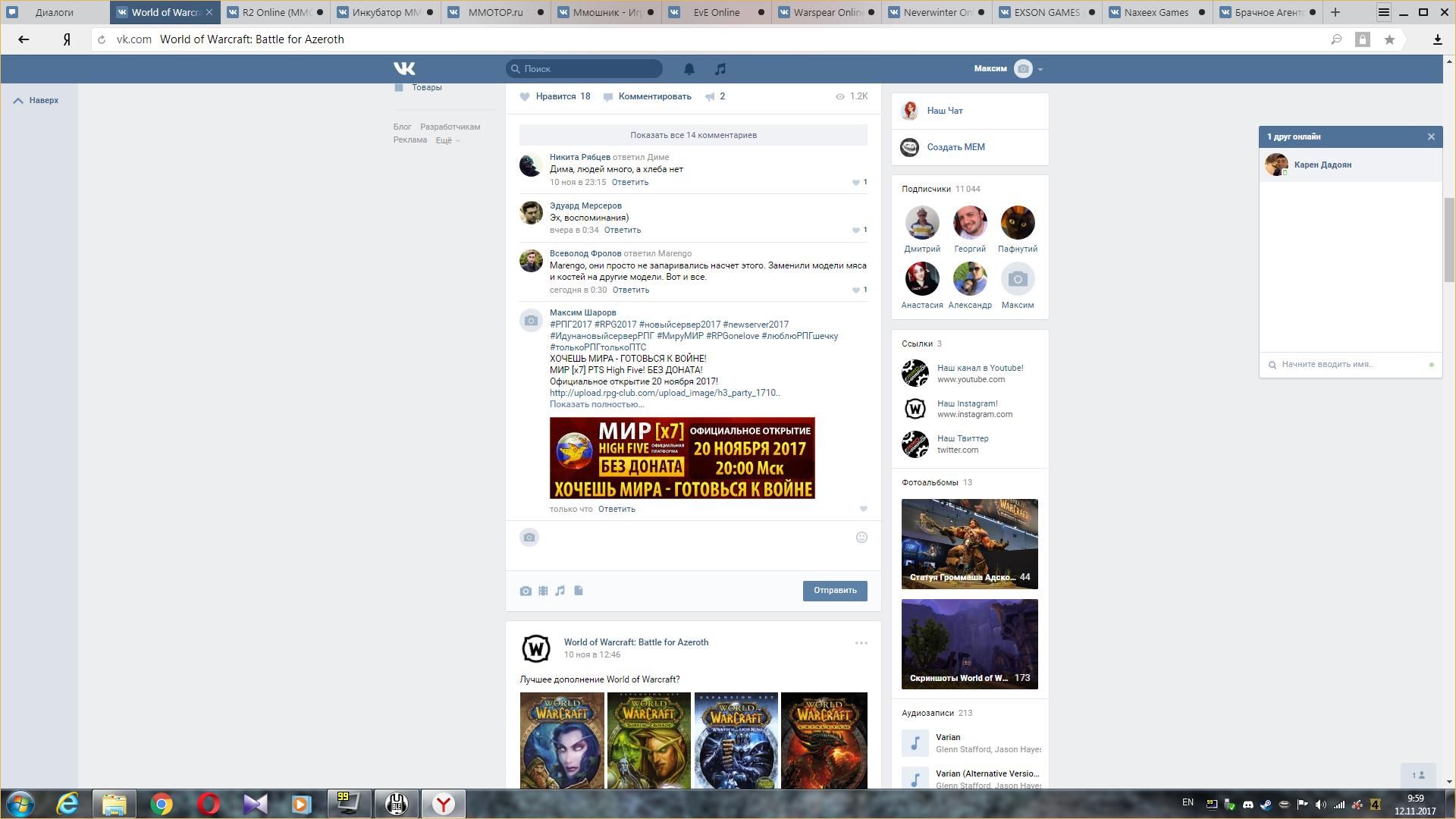Screen dimensions: 1456x819
Task: Switch to the EvE Online browser tab
Action: (716, 12)
